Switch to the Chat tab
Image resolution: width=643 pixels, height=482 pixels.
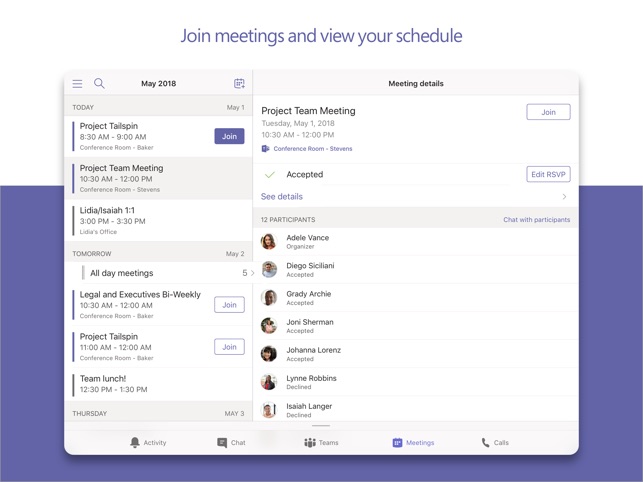[231, 443]
